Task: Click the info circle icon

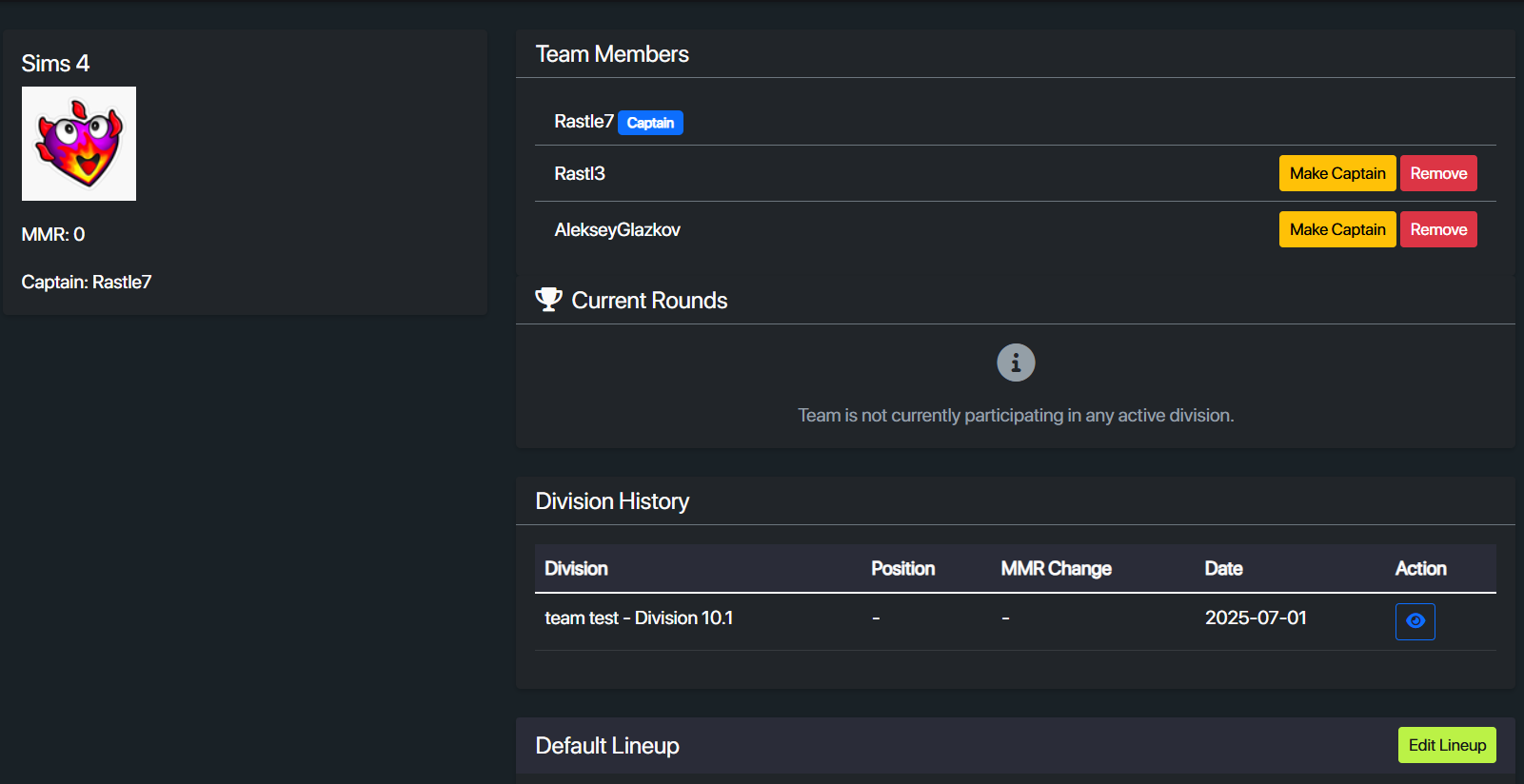Action: click(1015, 363)
